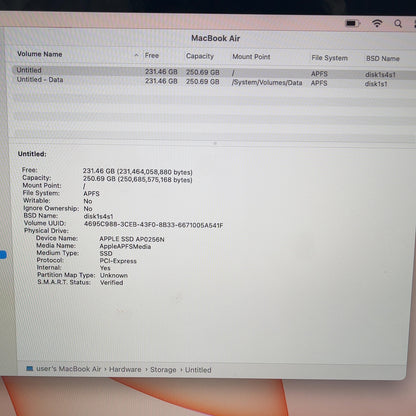Screen dimensions: 416x416
Task: Click the MacBook Air window title
Action: coord(215,38)
